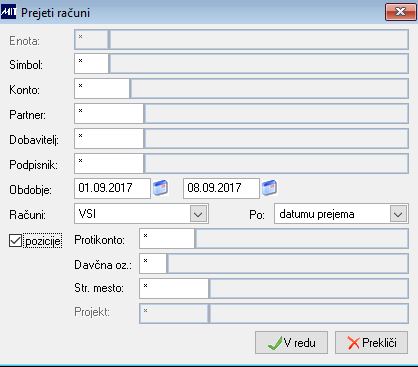The image size is (418, 367).
Task: Click the end date field 08.09.2017
Action: tap(221, 188)
